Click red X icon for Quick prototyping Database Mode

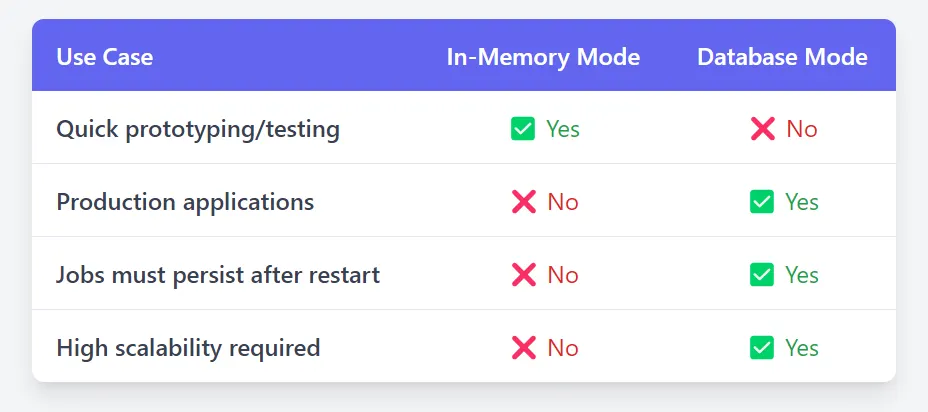(x=763, y=128)
